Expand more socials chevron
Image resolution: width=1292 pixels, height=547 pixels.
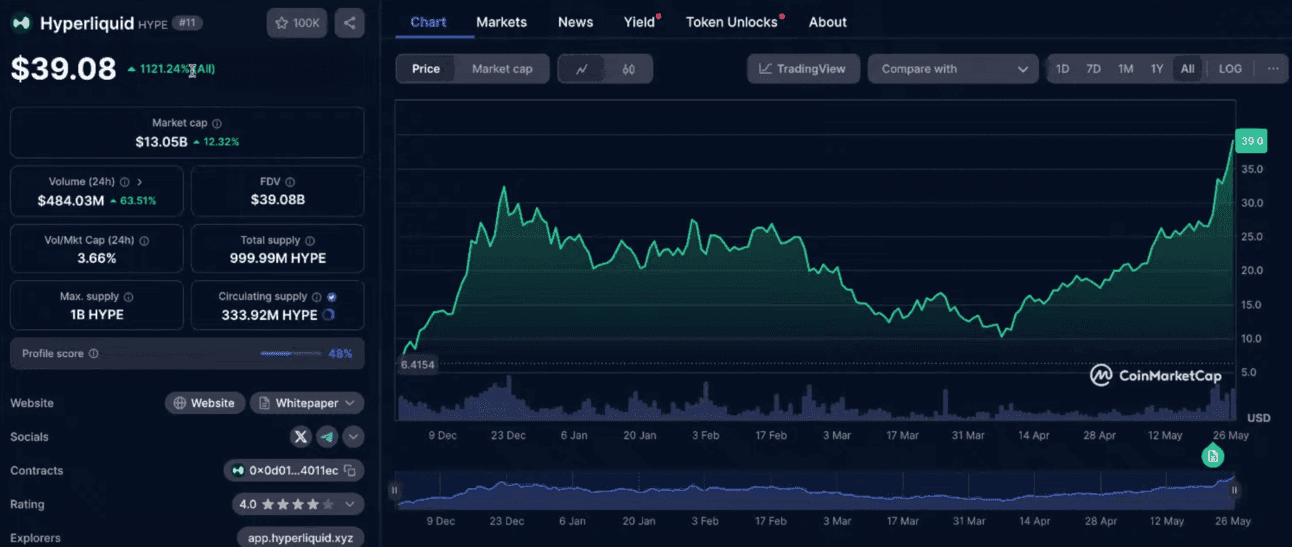353,436
